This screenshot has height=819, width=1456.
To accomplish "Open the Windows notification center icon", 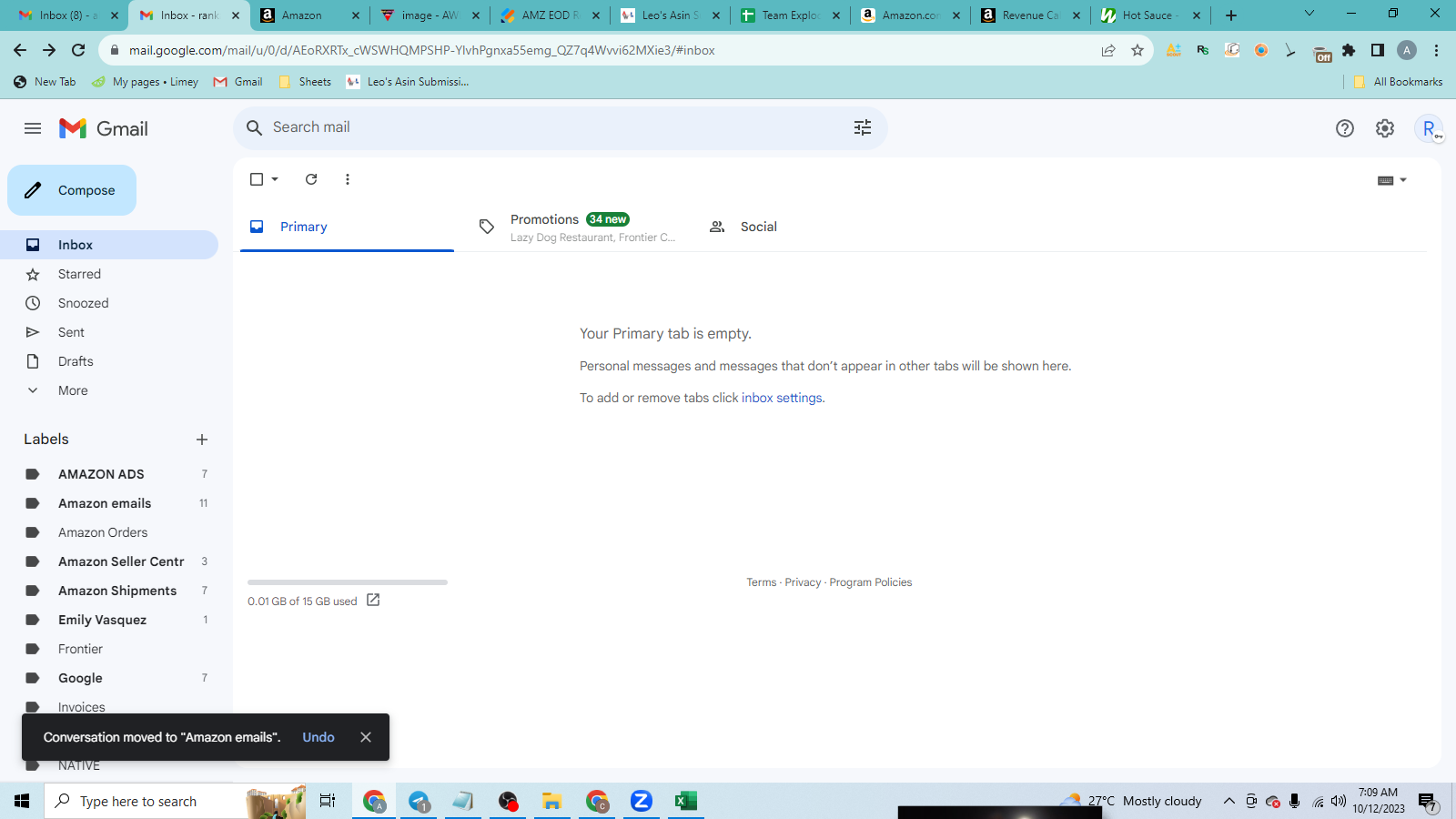I will pos(1428,802).
